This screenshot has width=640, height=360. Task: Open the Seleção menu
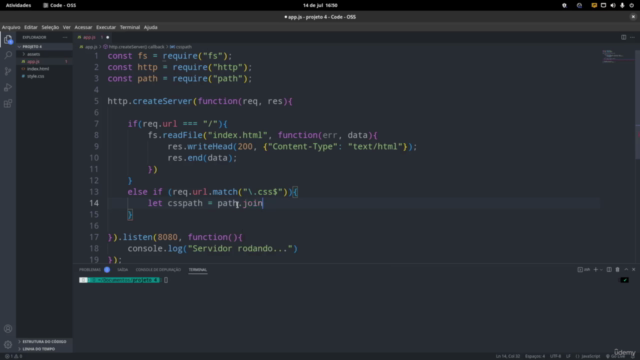point(50,27)
